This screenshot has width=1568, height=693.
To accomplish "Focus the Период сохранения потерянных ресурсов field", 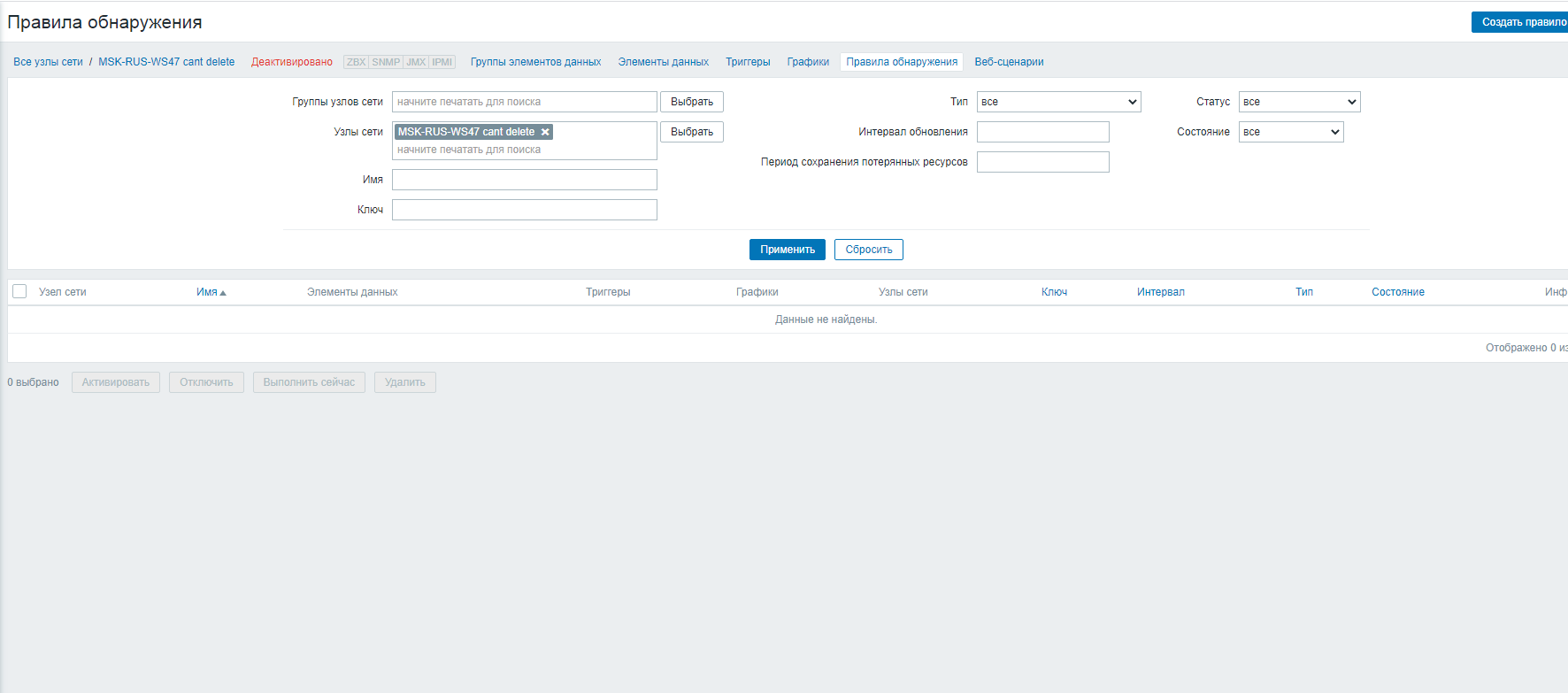I will tap(1043, 162).
